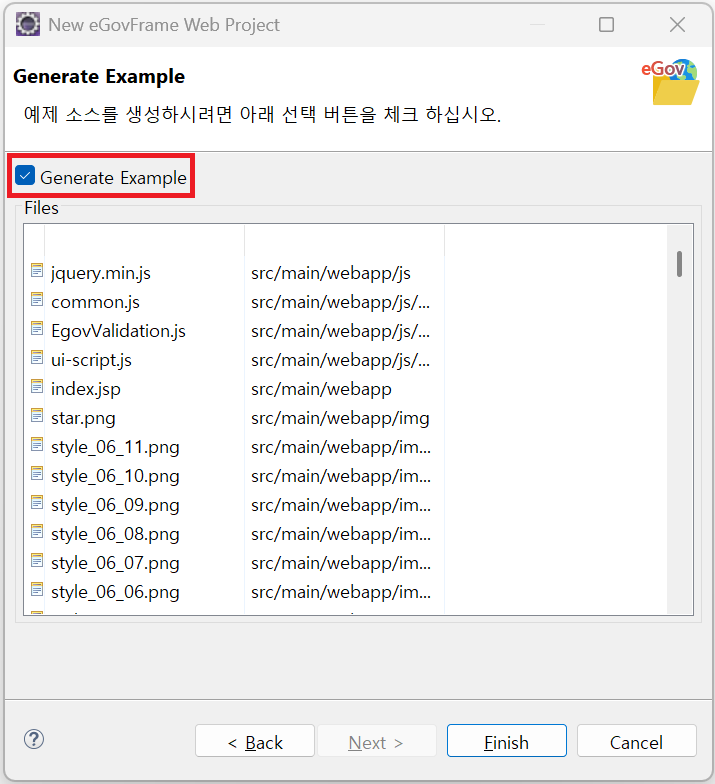Open help via the question mark icon

coord(34,740)
